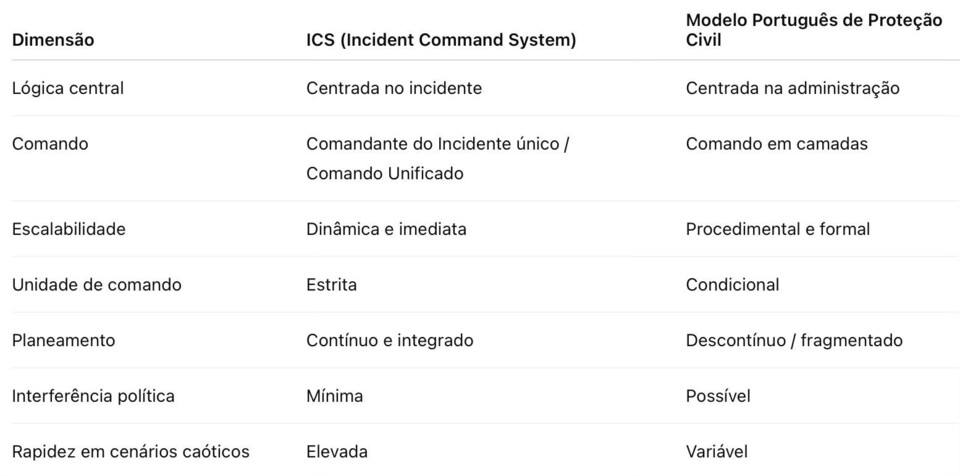Select the 'Escalabilidade' row label
This screenshot has height=476, width=960.
(x=69, y=229)
